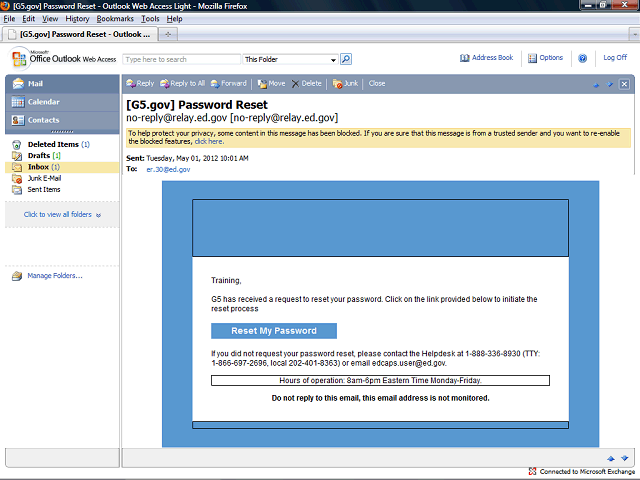Open the Calendar section
The height and width of the screenshot is (480, 640).
click(x=62, y=102)
